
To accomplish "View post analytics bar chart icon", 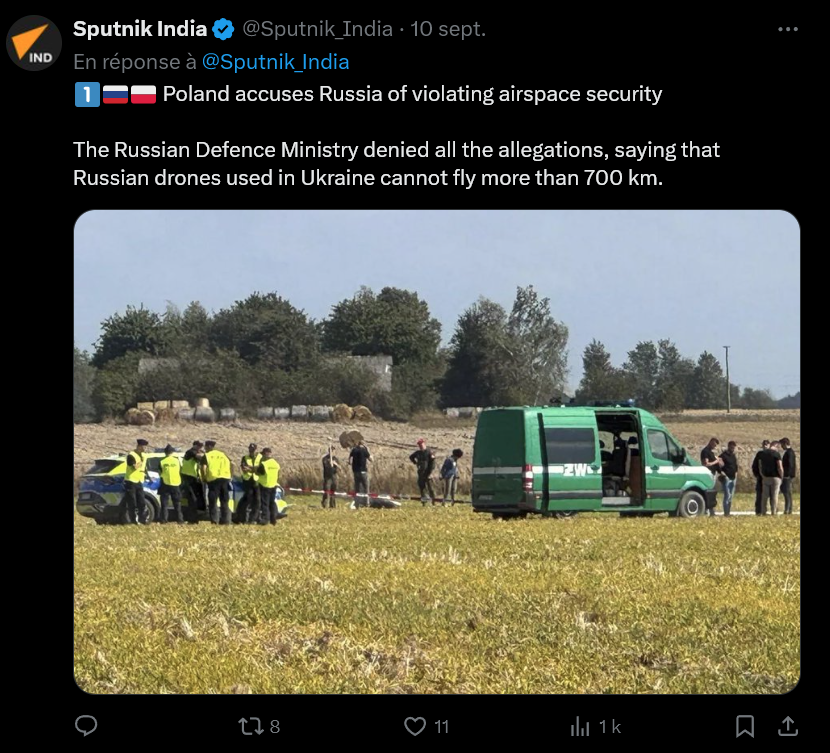I will (580, 726).
